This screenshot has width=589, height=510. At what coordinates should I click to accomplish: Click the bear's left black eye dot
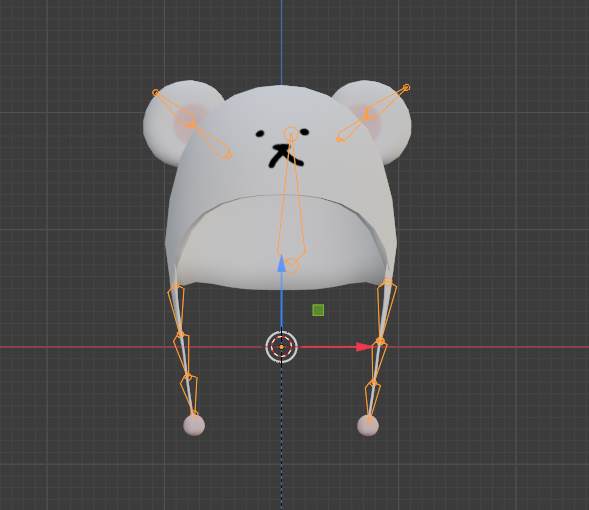click(x=260, y=133)
